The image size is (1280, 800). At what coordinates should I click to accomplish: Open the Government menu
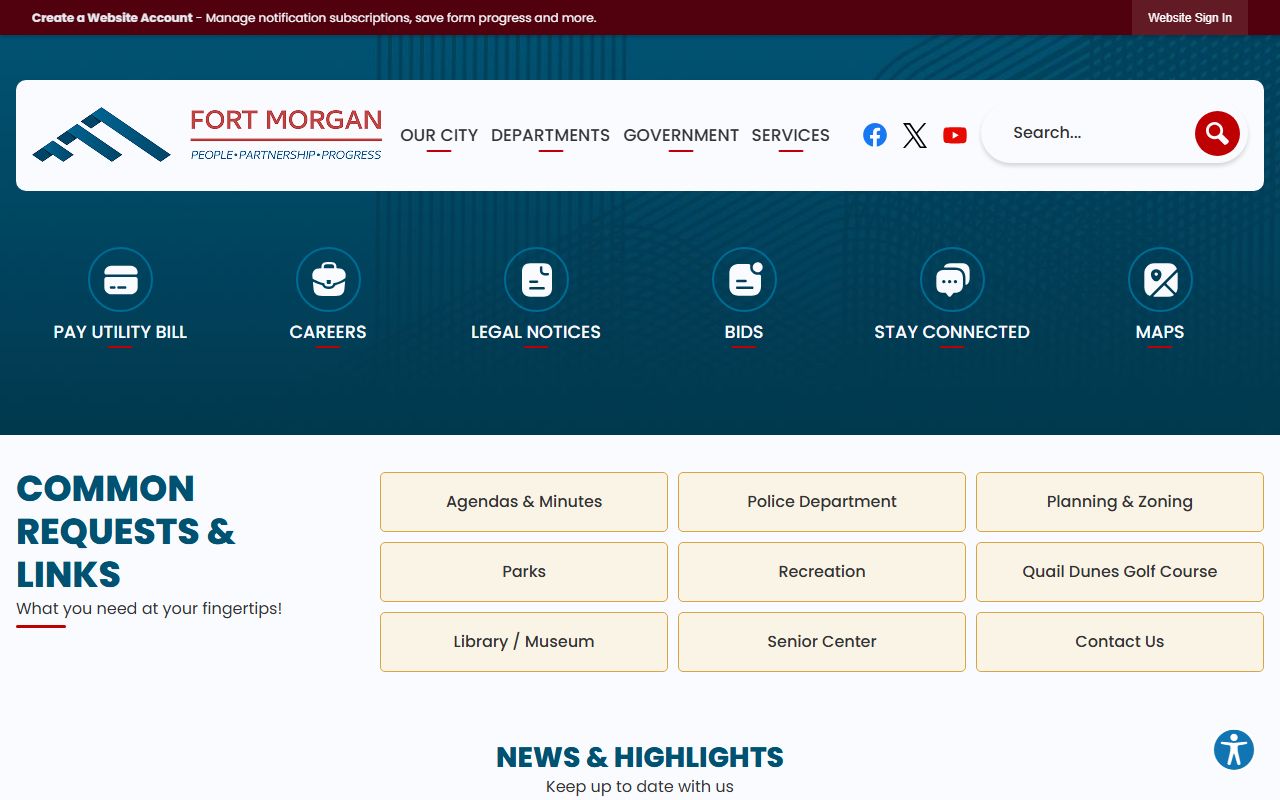click(x=681, y=135)
